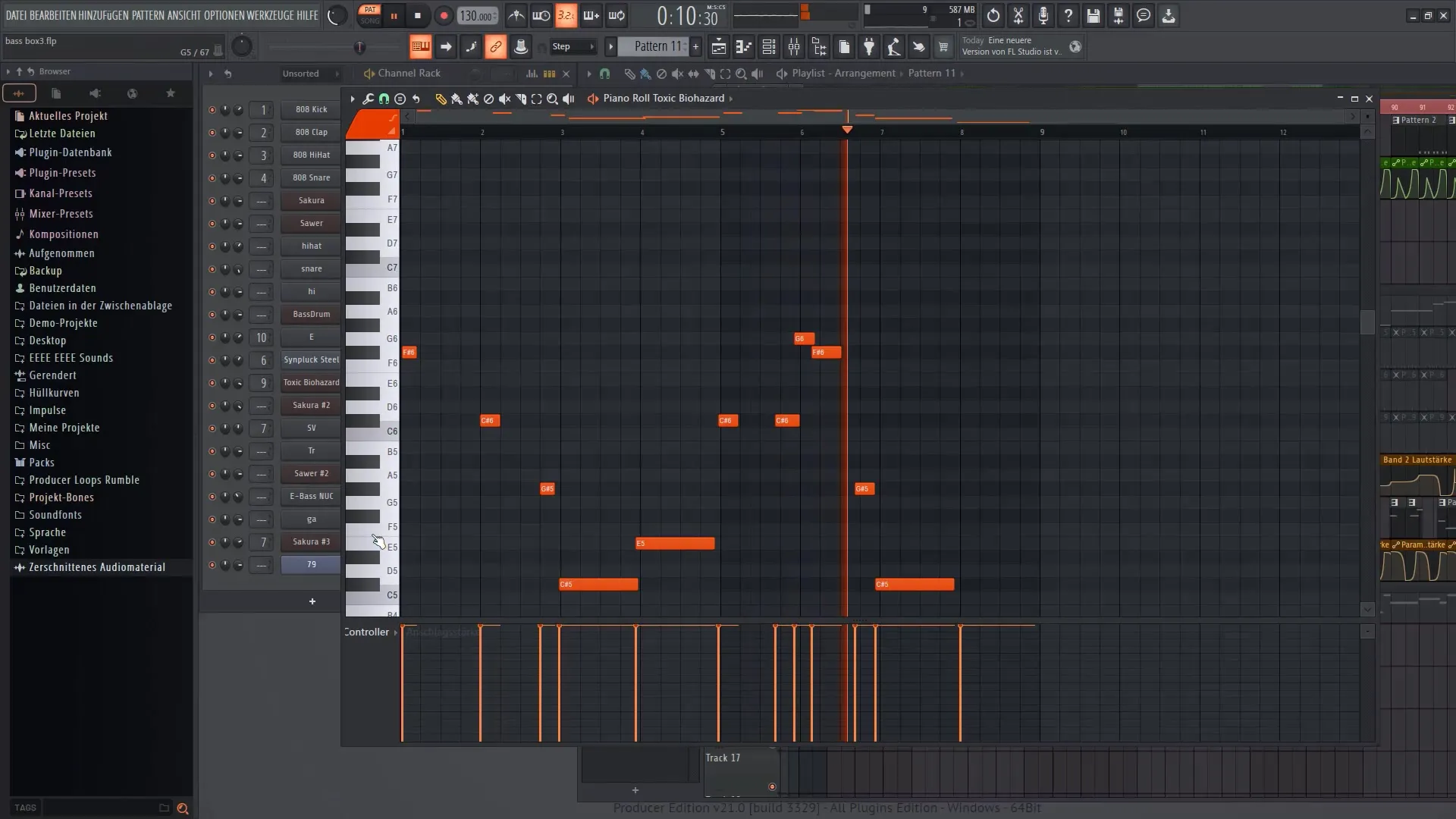Image resolution: width=1456 pixels, height=819 pixels.
Task: Select the Zoom tool in Piano Roll
Action: pos(552,99)
